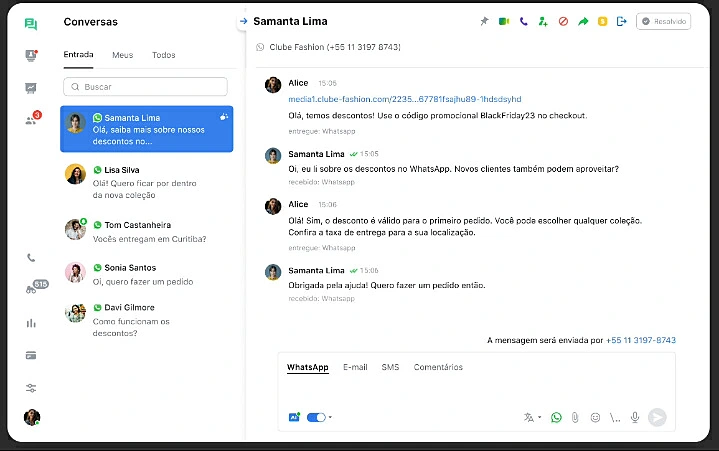
Task: Open dropdown arrow next to blue switch
Action: (x=331, y=417)
